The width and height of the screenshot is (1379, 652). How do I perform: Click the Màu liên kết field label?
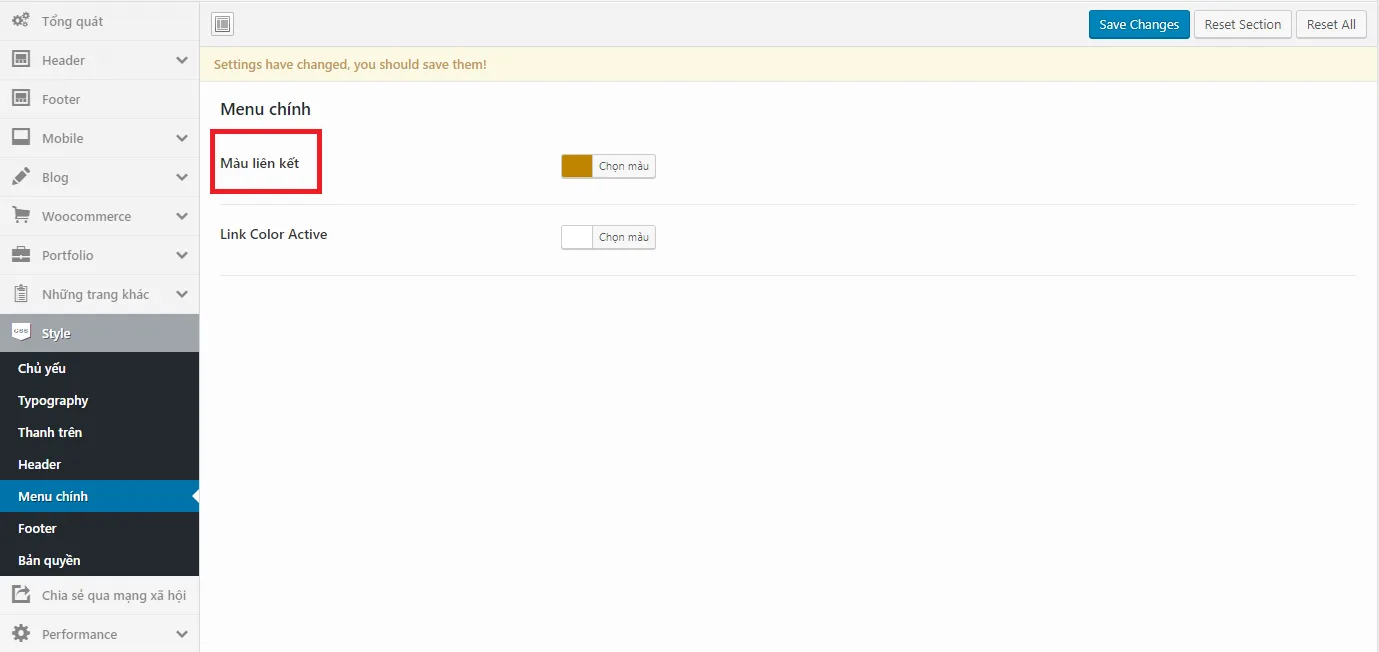[x=259, y=163]
